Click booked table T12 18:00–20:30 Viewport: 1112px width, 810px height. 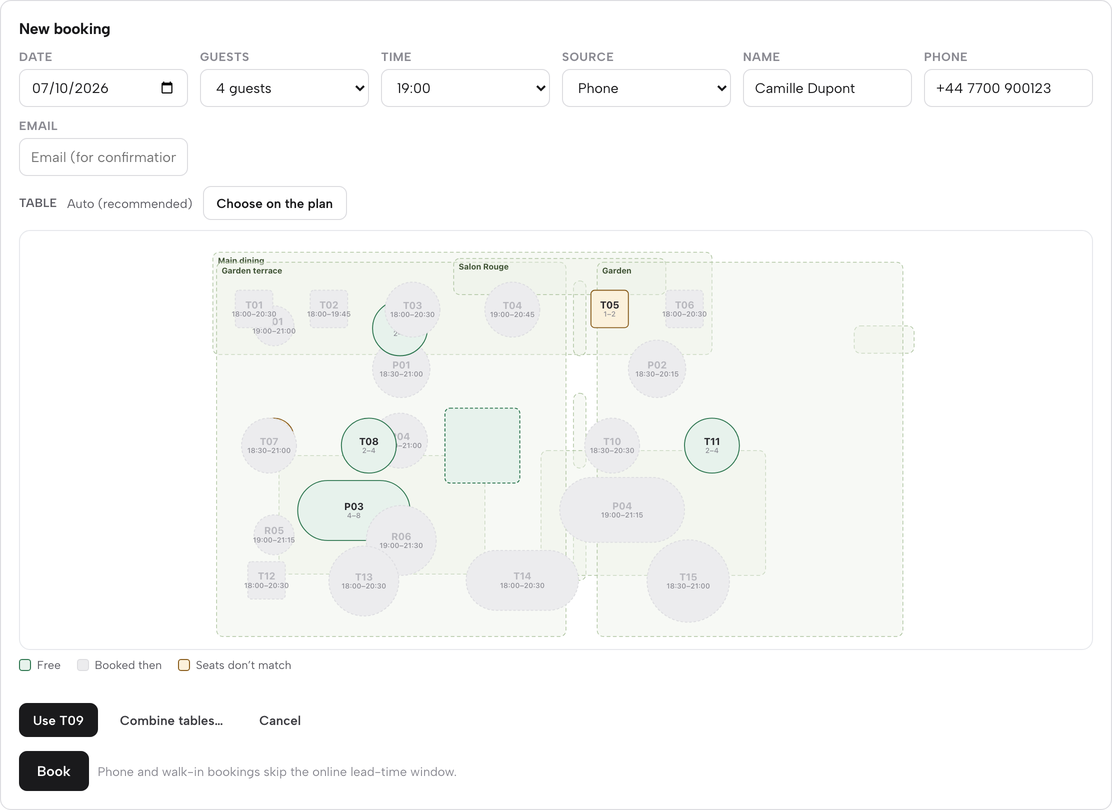point(266,580)
